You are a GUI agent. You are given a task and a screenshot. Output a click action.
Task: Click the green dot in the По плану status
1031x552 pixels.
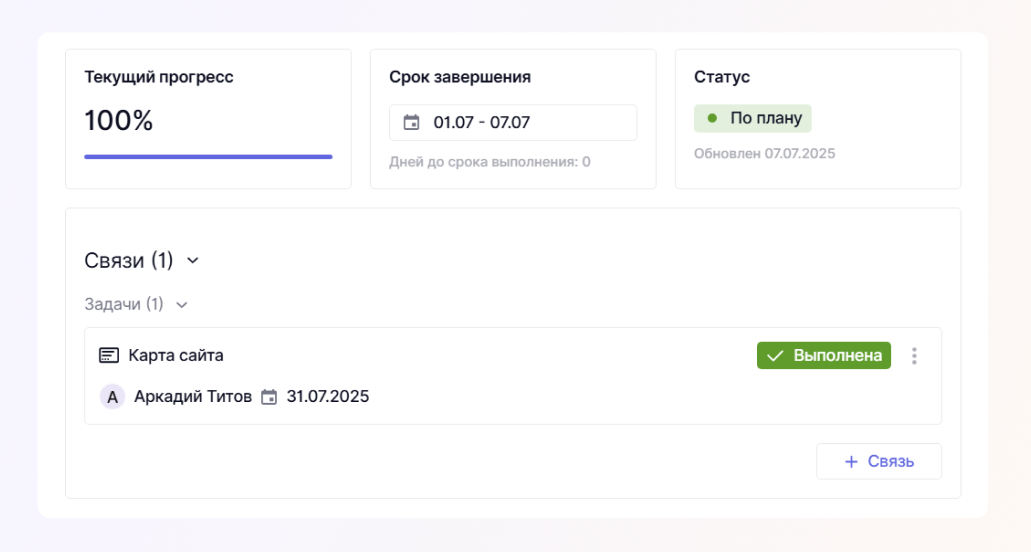[712, 118]
